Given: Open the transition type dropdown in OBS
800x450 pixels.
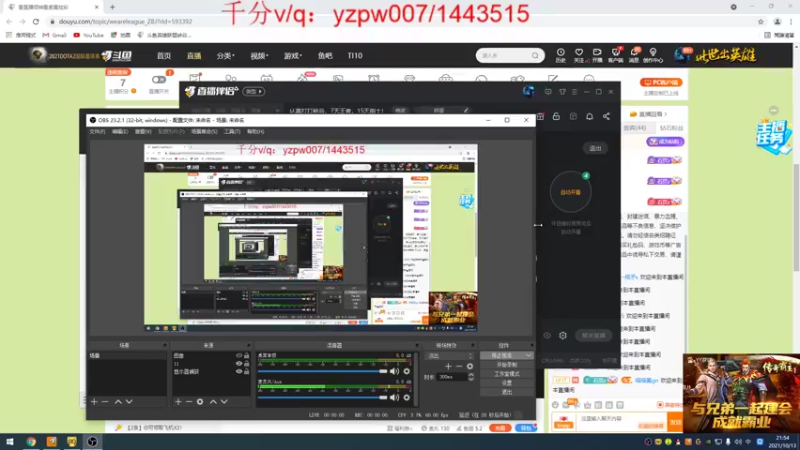Looking at the screenshot, I should [x=450, y=356].
